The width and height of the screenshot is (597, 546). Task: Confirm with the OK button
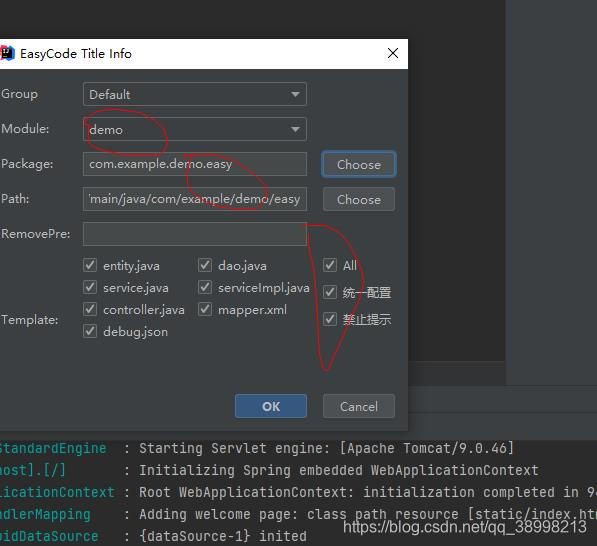(x=271, y=406)
